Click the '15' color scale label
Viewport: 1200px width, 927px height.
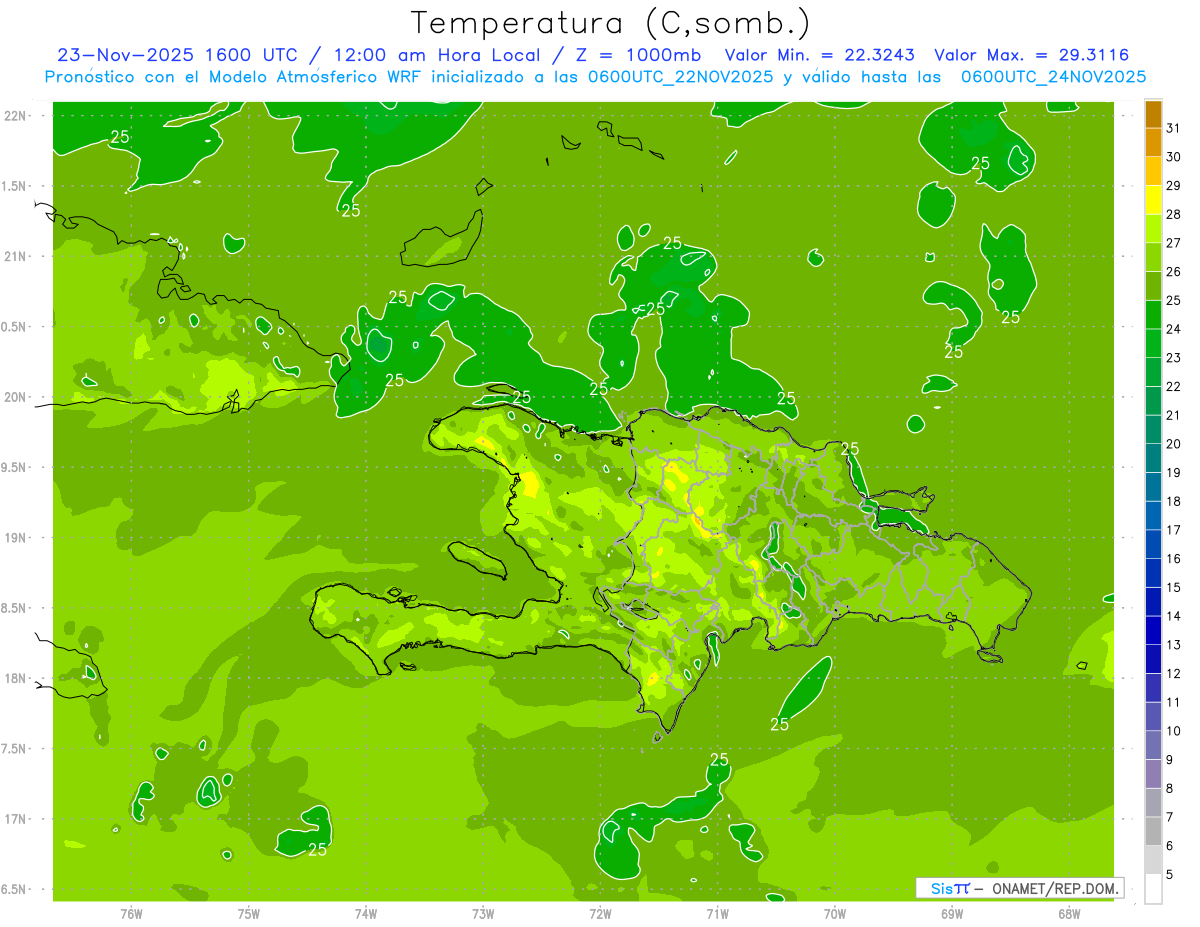click(1174, 588)
